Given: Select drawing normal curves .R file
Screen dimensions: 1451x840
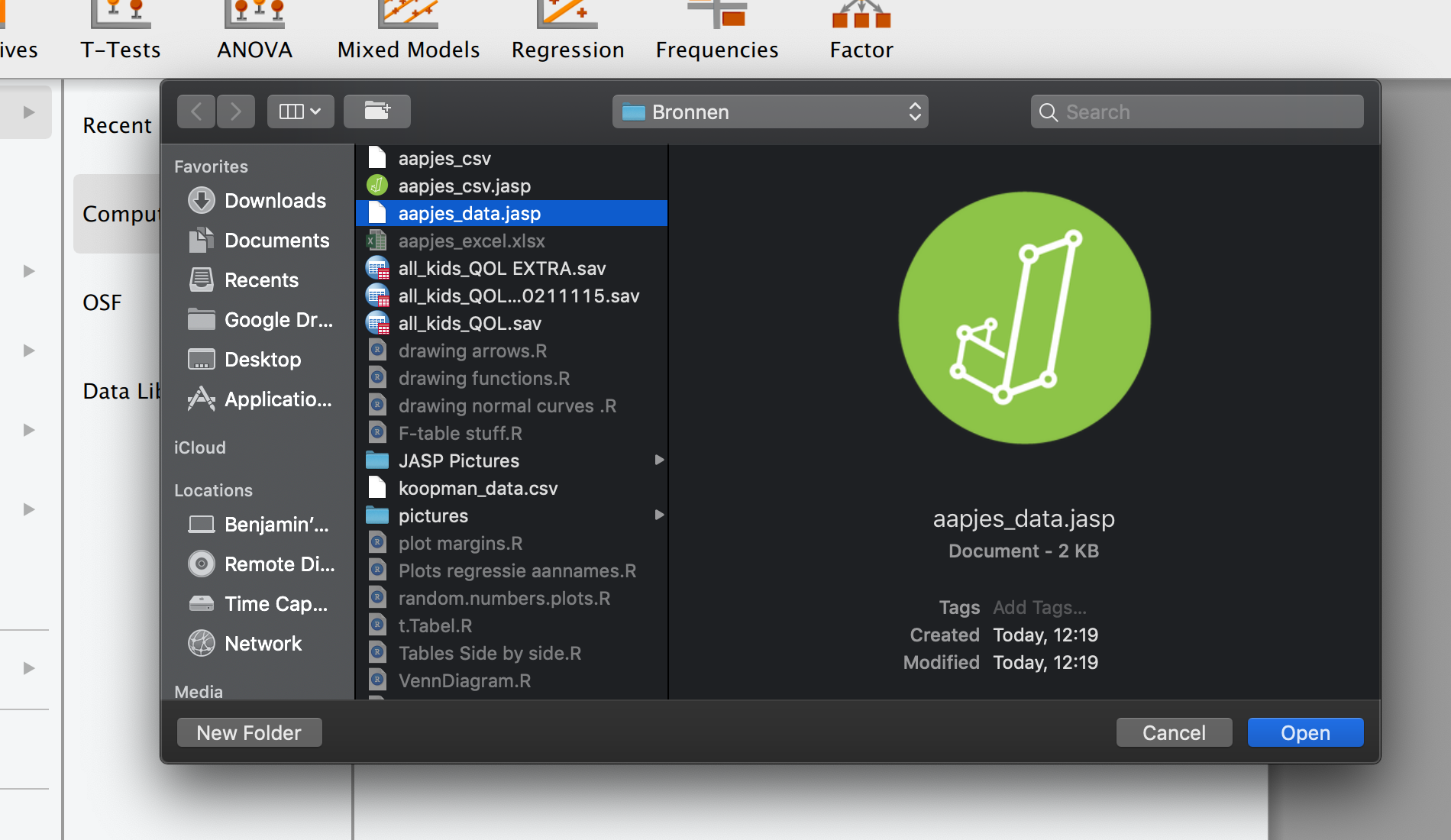Looking at the screenshot, I should coord(512,405).
